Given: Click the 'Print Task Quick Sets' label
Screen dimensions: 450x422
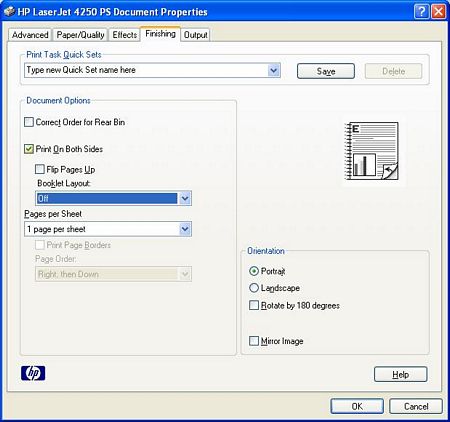Looking at the screenshot, I should click(x=64, y=54).
